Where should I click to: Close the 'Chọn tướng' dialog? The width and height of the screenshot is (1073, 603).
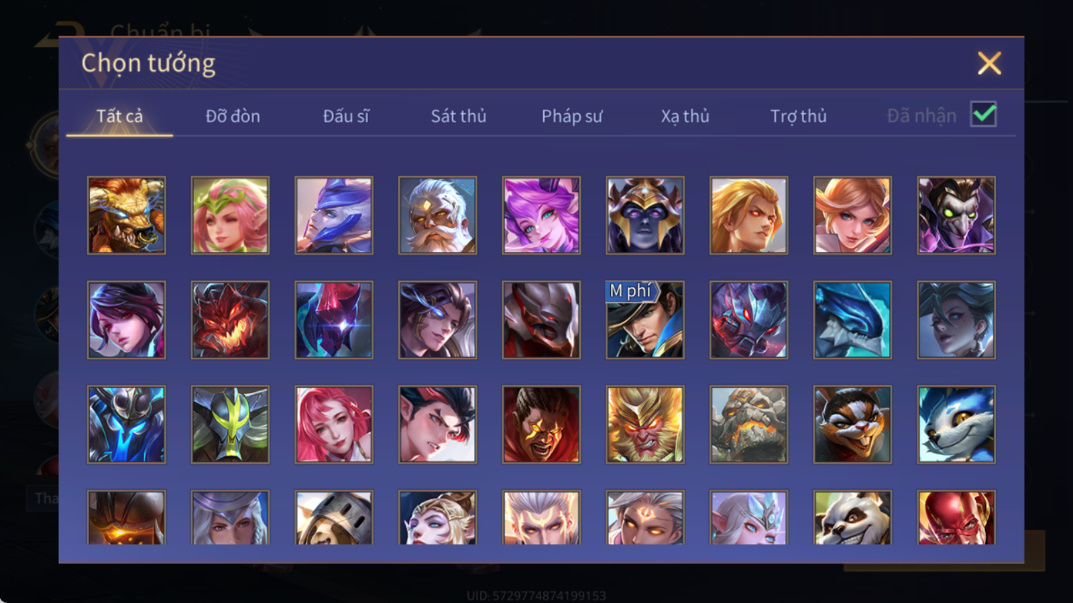[989, 63]
